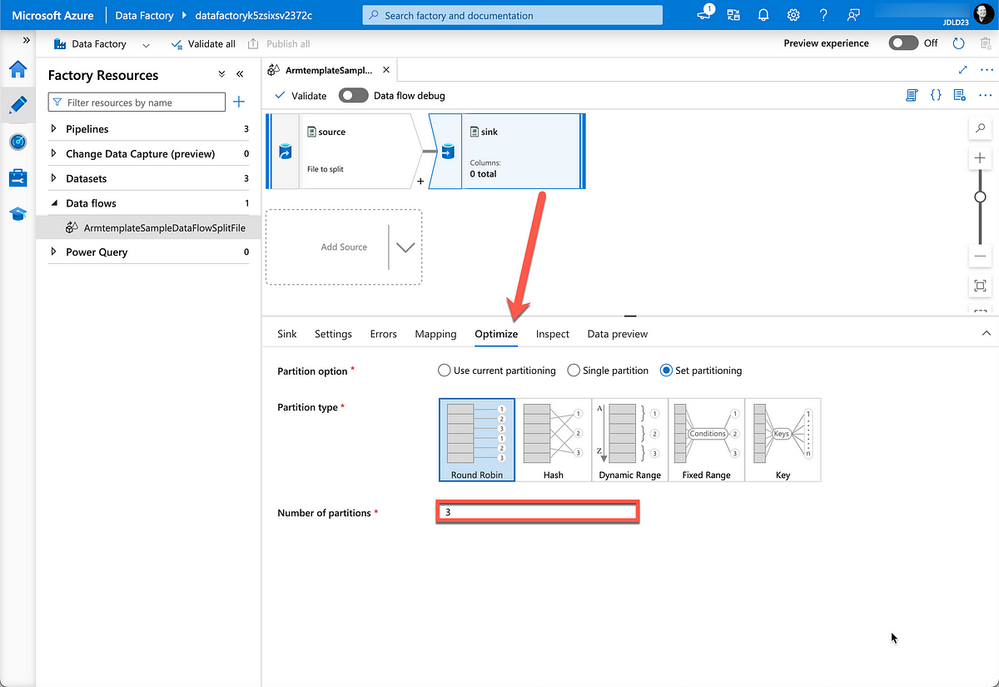Open the Monitor gauge icon
The width and height of the screenshot is (999, 687).
[18, 141]
